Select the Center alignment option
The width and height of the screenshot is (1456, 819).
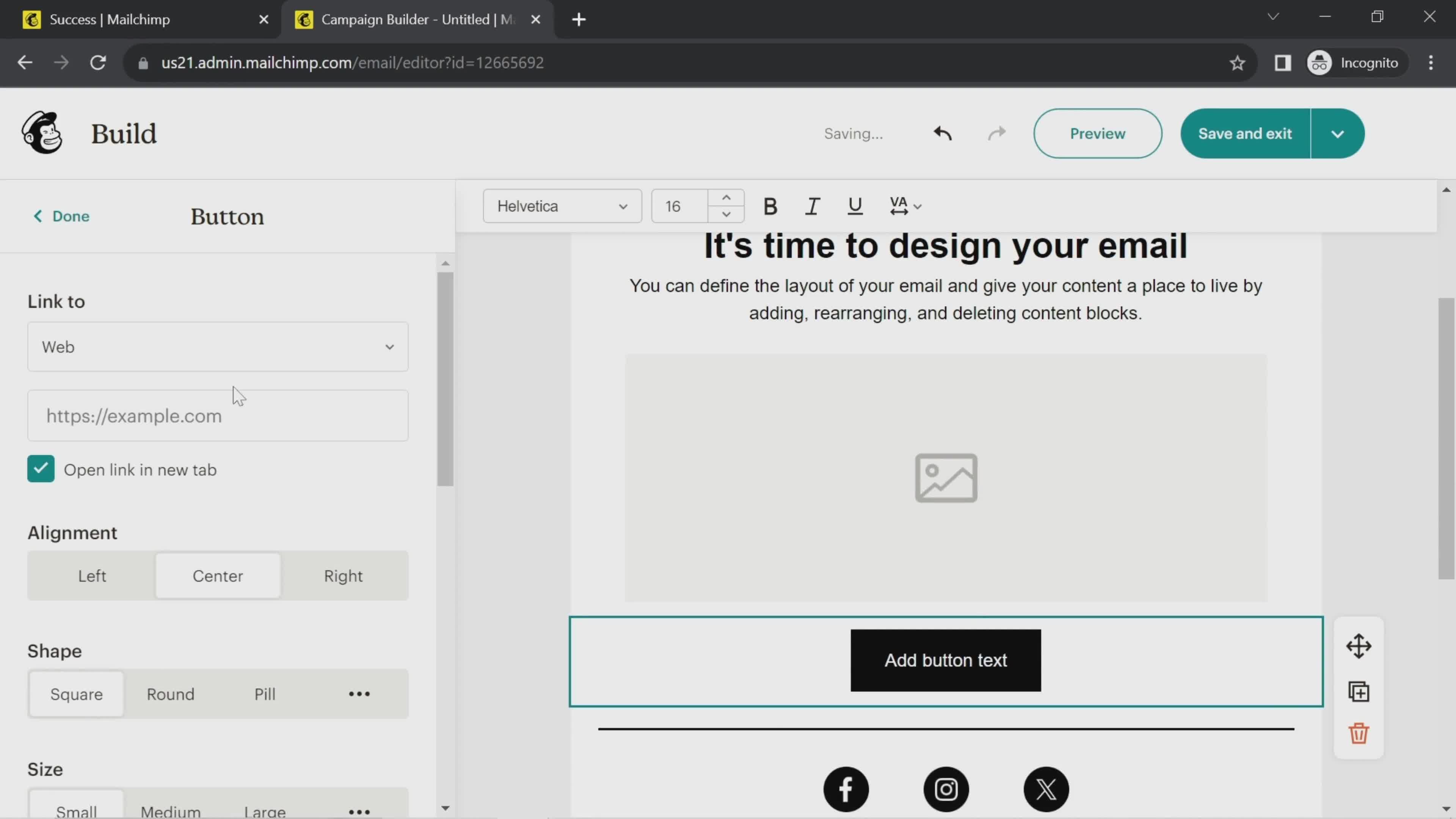point(218,575)
